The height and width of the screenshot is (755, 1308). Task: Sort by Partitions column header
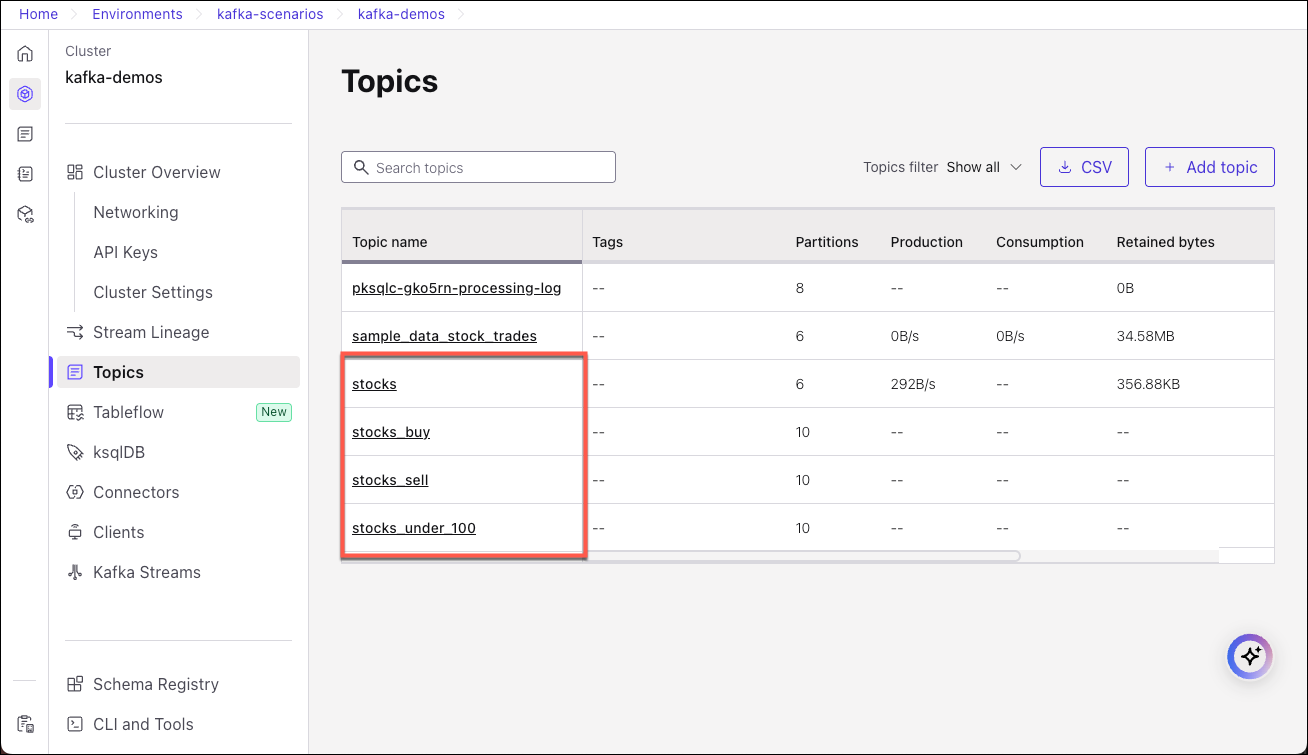(826, 242)
